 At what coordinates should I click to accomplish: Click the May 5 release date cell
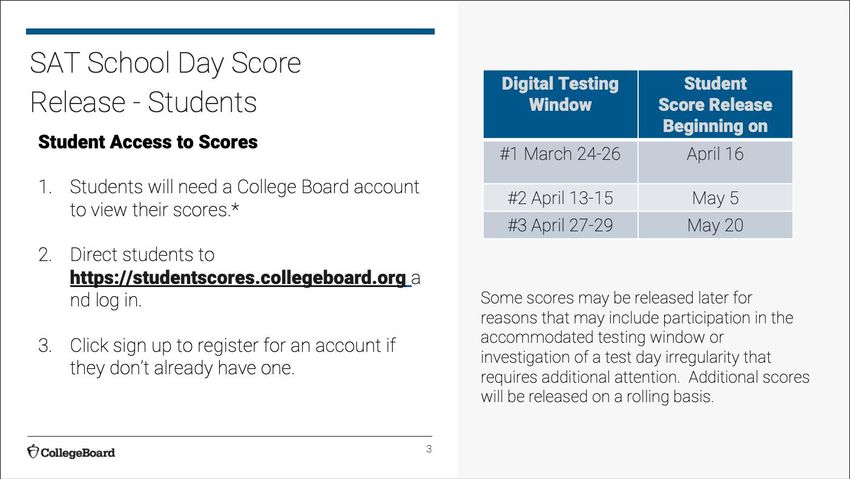coord(715,198)
